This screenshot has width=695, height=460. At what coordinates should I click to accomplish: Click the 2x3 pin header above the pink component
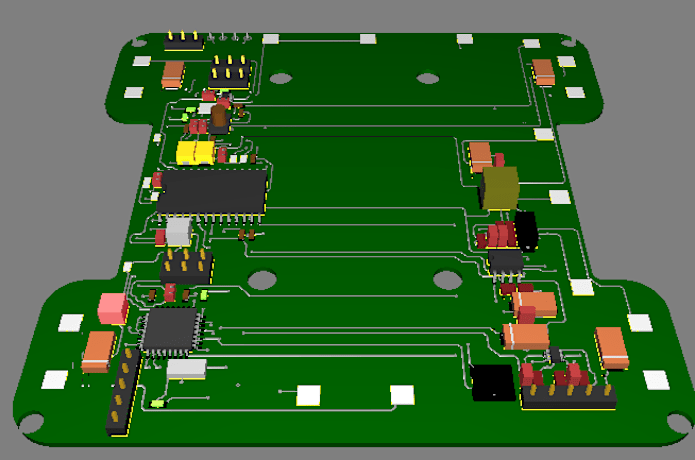(x=186, y=267)
